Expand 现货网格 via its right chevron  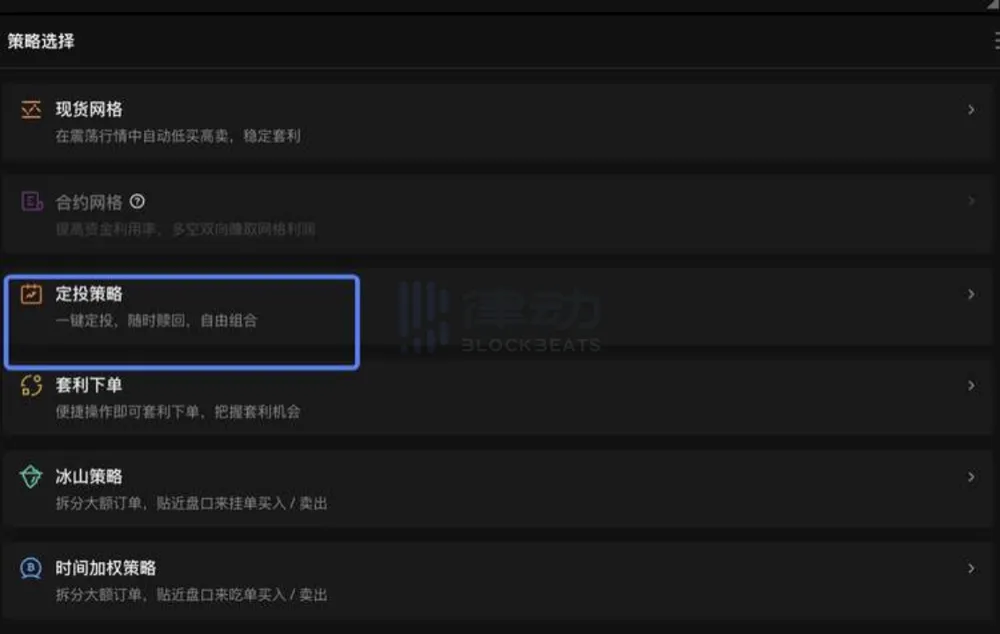coord(971,110)
